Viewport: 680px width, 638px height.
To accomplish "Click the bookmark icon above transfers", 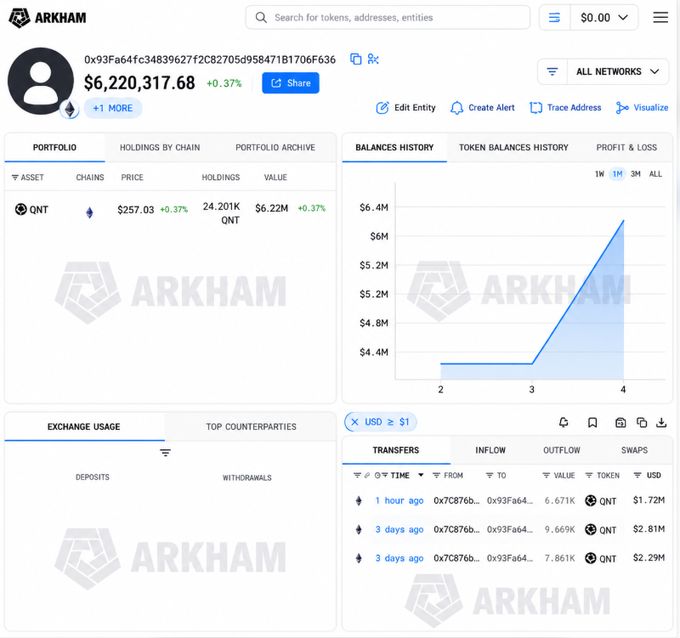I will click(592, 422).
